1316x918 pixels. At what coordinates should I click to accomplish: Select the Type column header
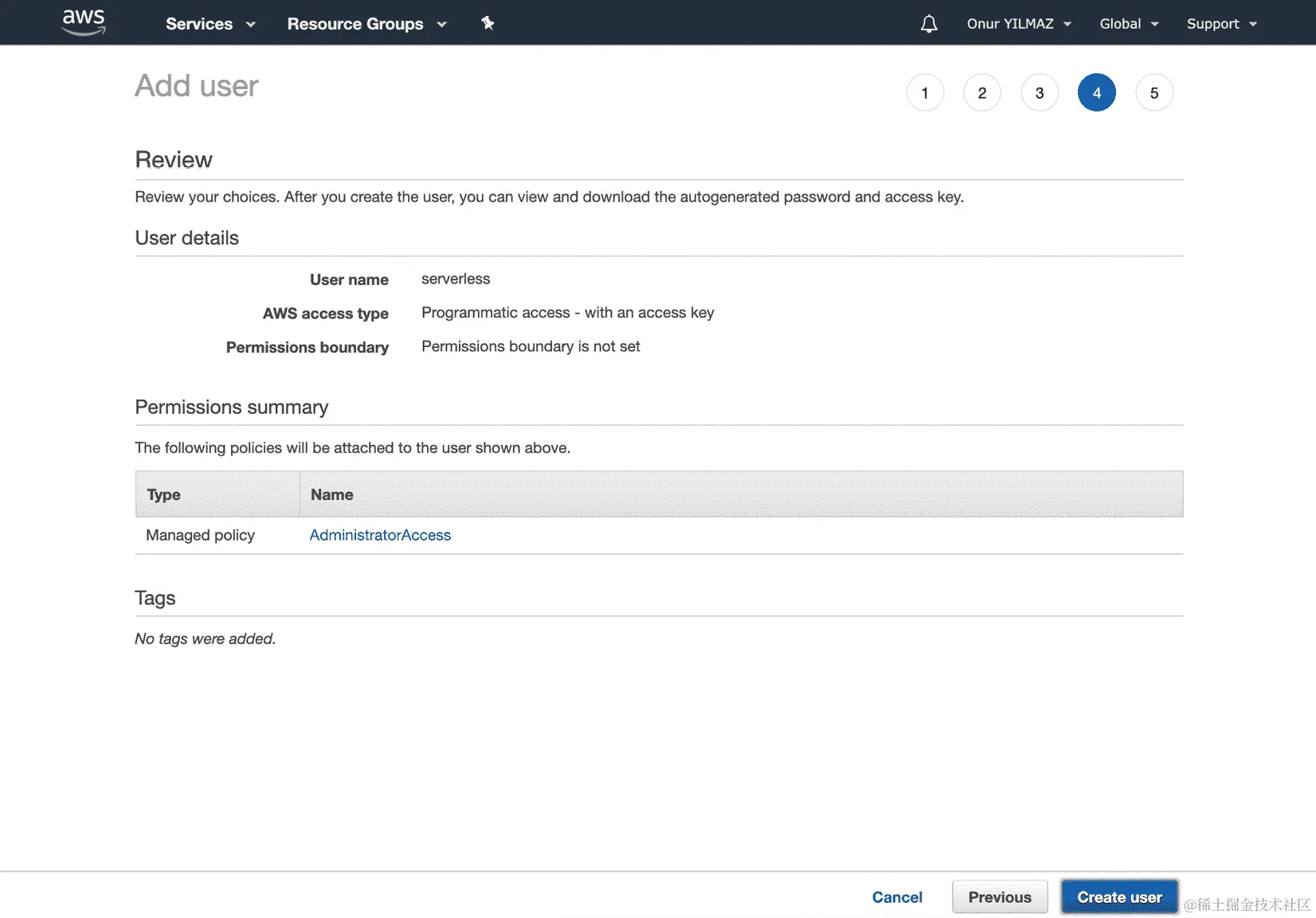(163, 494)
